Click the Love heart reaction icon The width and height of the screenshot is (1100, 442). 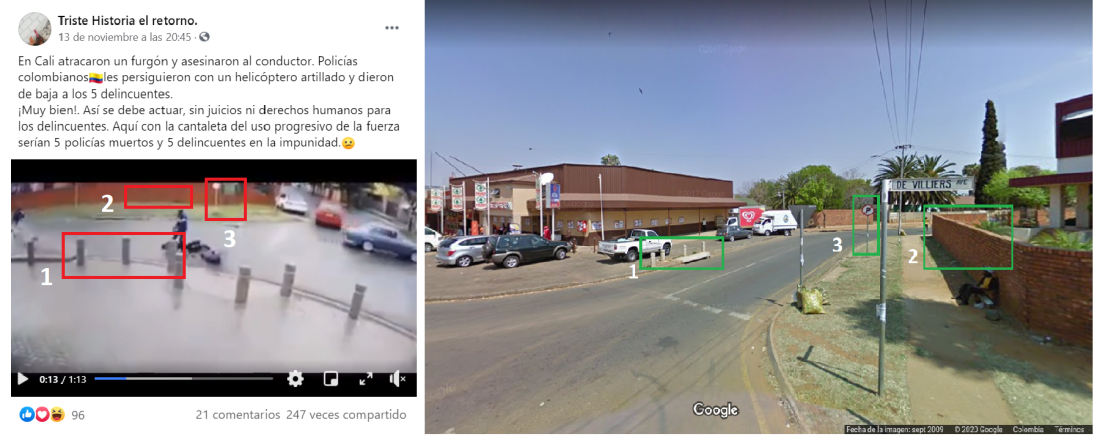[41, 415]
